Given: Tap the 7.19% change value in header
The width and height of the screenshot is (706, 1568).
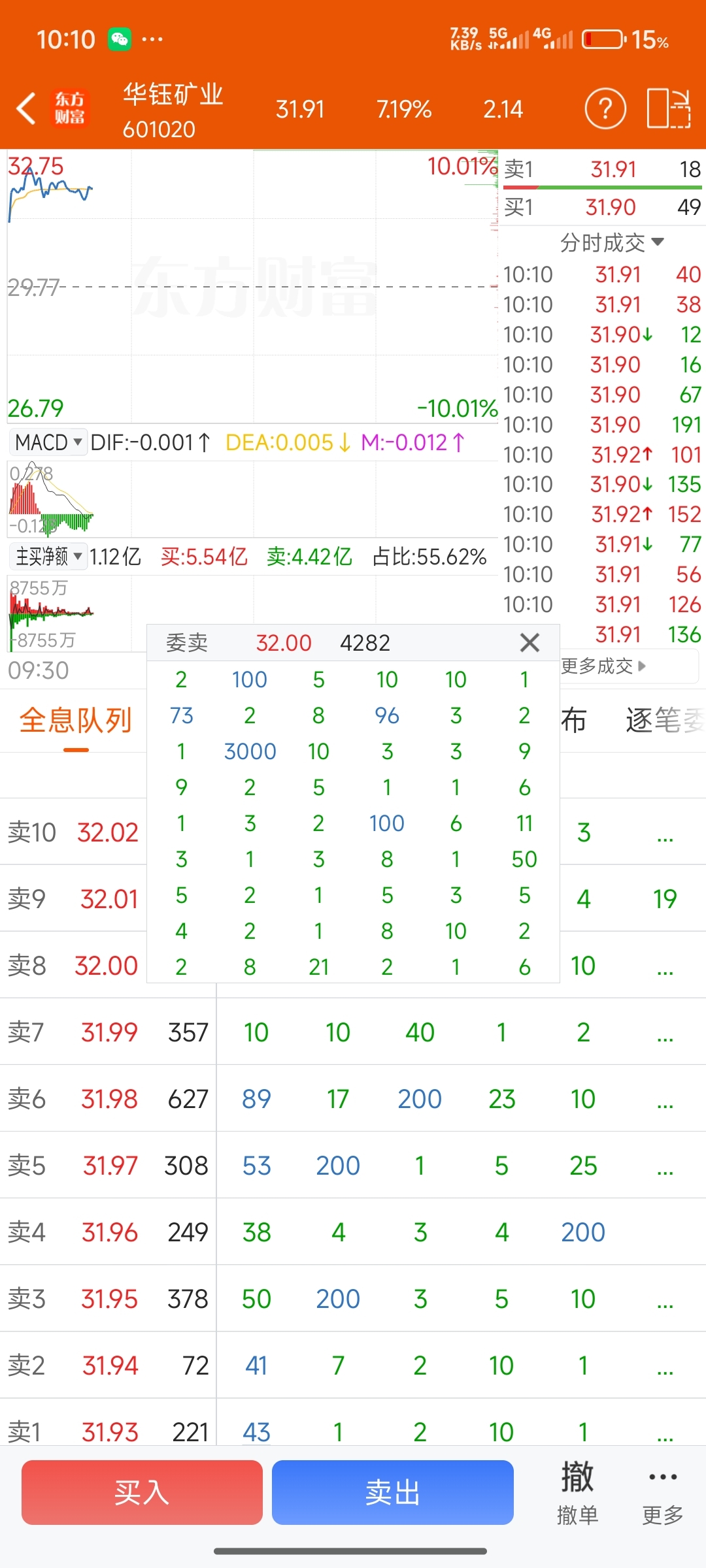Looking at the screenshot, I should (403, 109).
